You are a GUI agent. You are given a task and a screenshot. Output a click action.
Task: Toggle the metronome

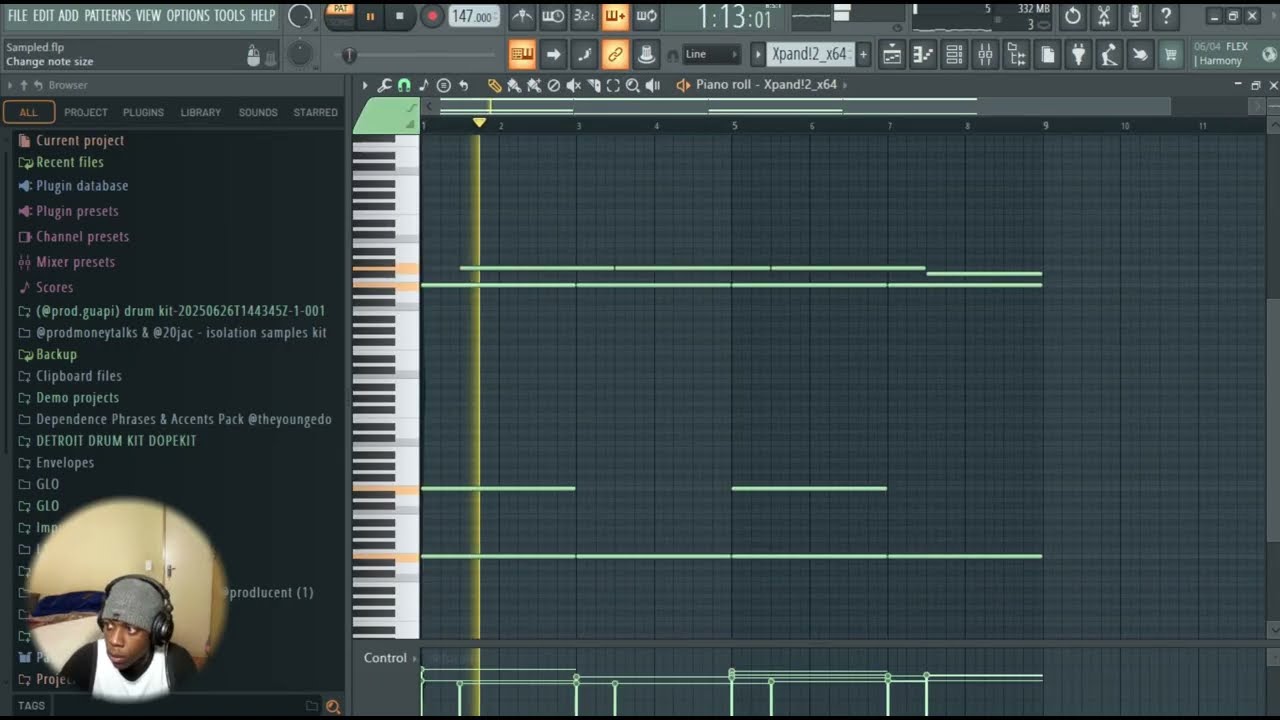(x=522, y=16)
